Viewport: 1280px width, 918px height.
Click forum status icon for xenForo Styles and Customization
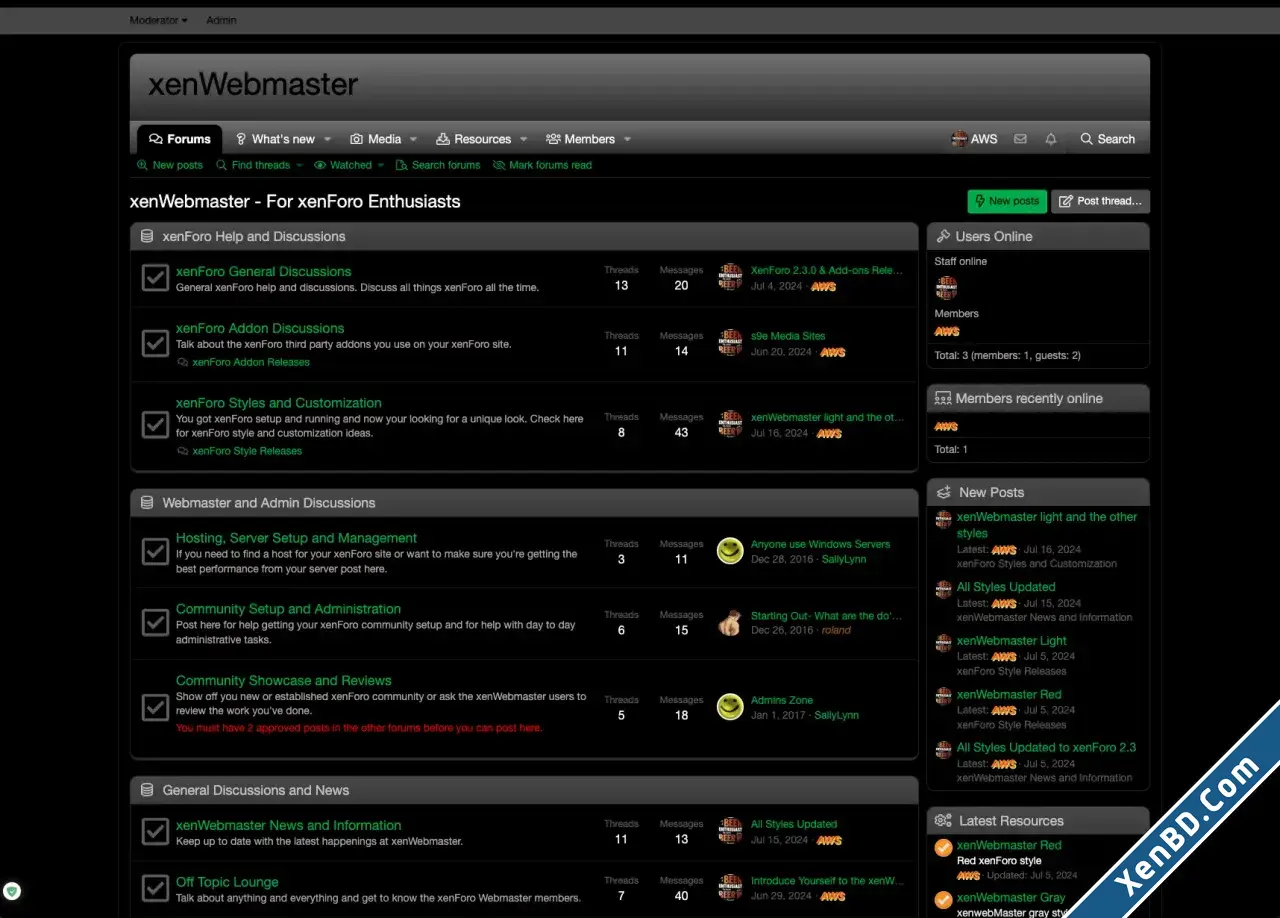(155, 425)
